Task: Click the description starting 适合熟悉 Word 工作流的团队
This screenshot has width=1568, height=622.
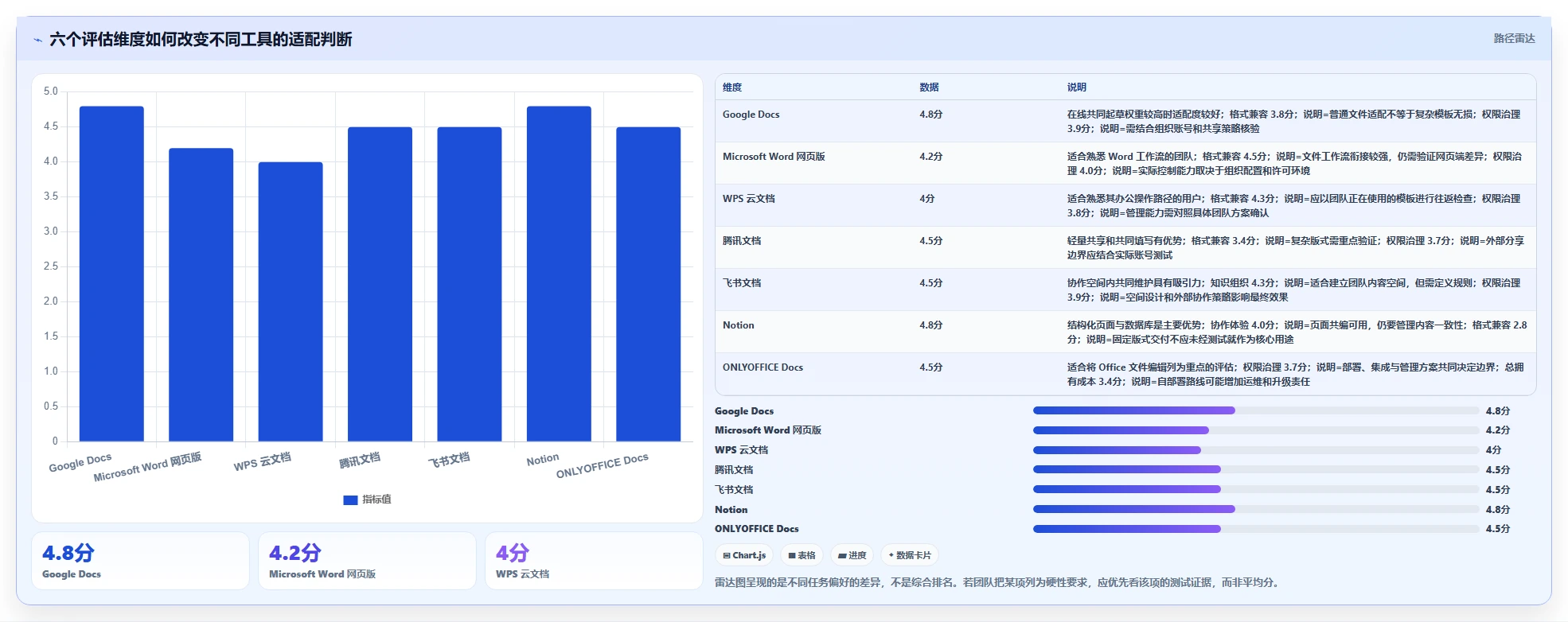Action: (x=1294, y=164)
